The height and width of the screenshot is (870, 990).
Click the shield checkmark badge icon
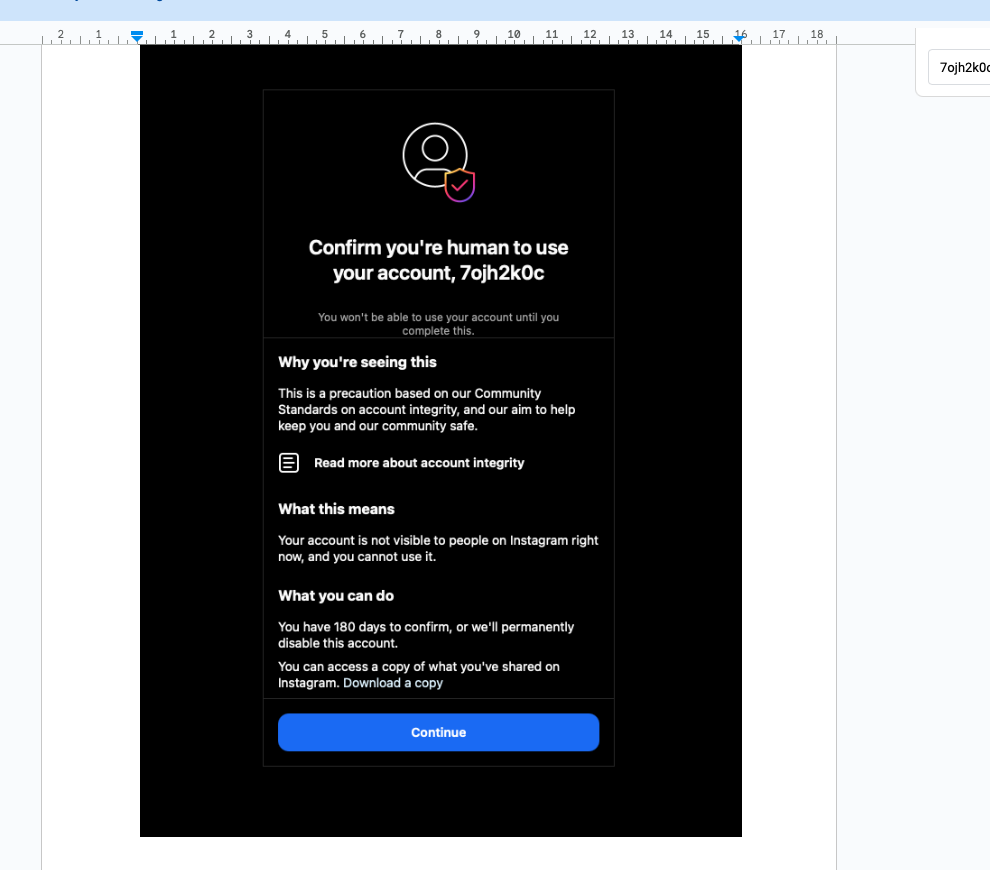pos(460,185)
